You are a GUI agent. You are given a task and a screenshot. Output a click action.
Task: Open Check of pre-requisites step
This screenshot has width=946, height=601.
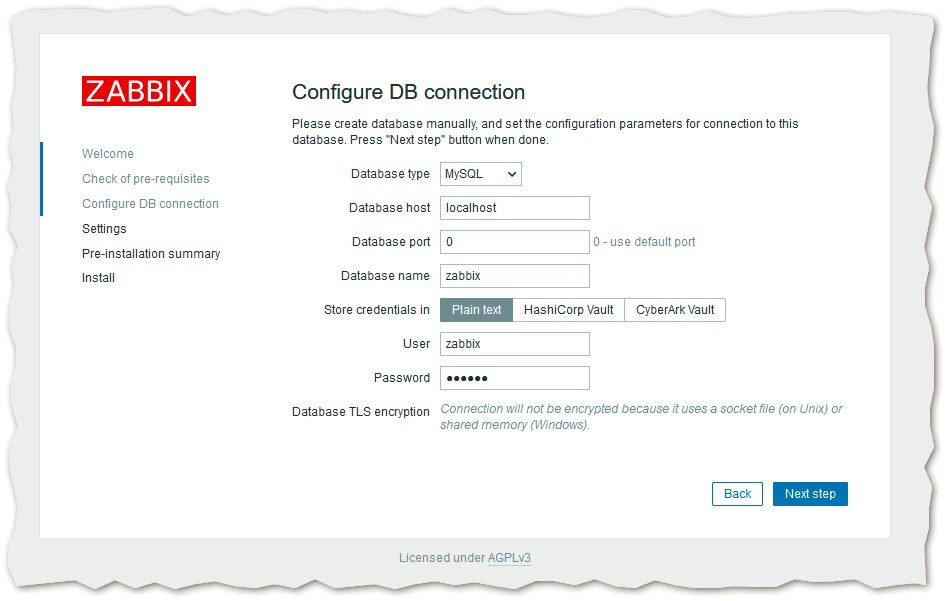click(x=145, y=179)
